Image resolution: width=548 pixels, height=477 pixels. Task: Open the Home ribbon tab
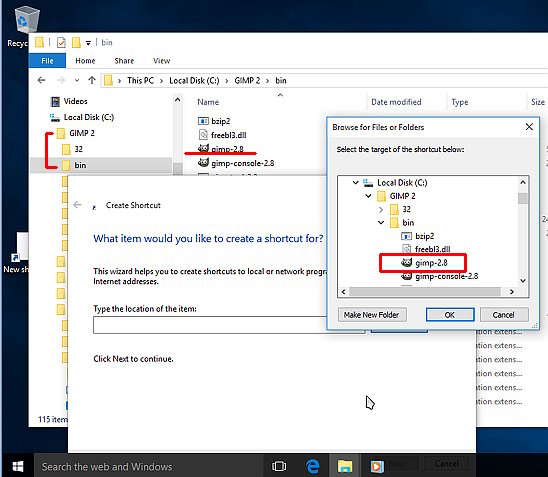tap(85, 60)
